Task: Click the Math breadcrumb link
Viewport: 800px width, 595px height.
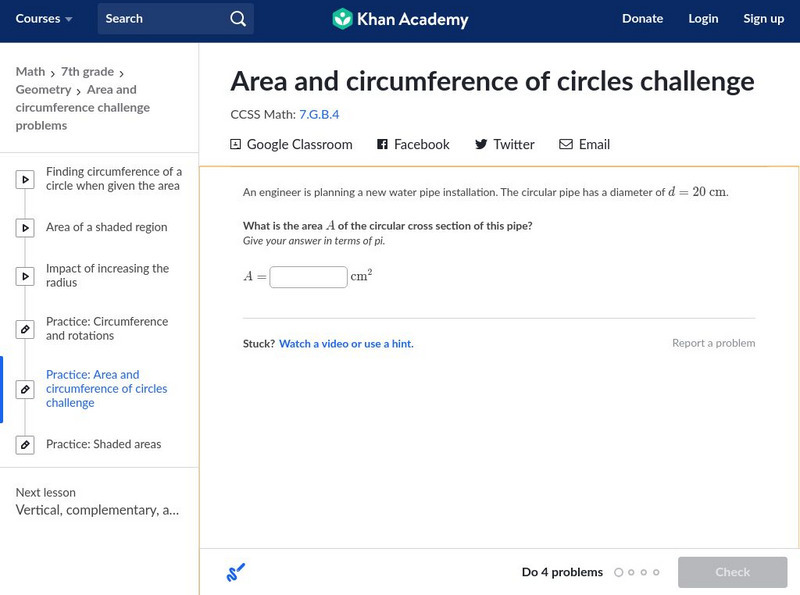Action: tap(30, 72)
